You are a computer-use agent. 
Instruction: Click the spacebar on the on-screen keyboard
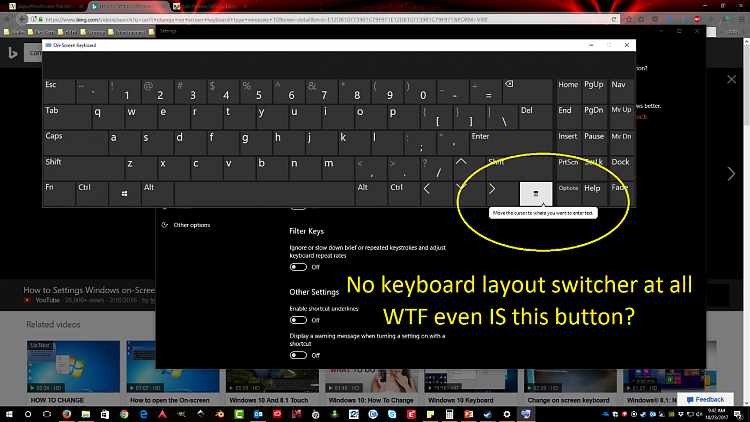coord(264,194)
